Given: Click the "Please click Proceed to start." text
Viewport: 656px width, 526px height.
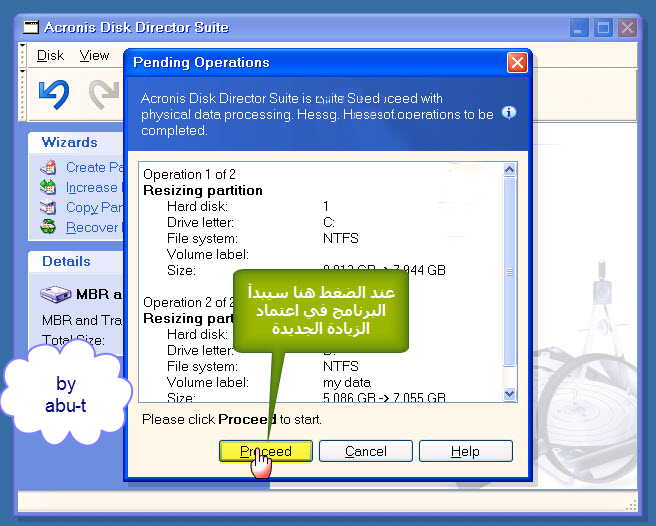Looking at the screenshot, I should (232, 419).
